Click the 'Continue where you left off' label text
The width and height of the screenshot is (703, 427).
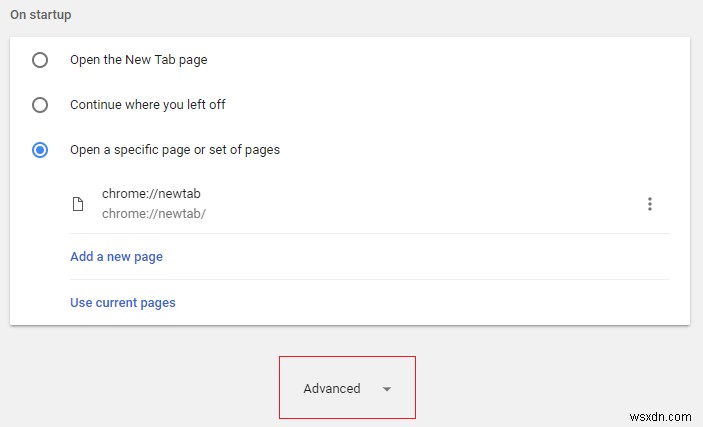(x=154, y=105)
